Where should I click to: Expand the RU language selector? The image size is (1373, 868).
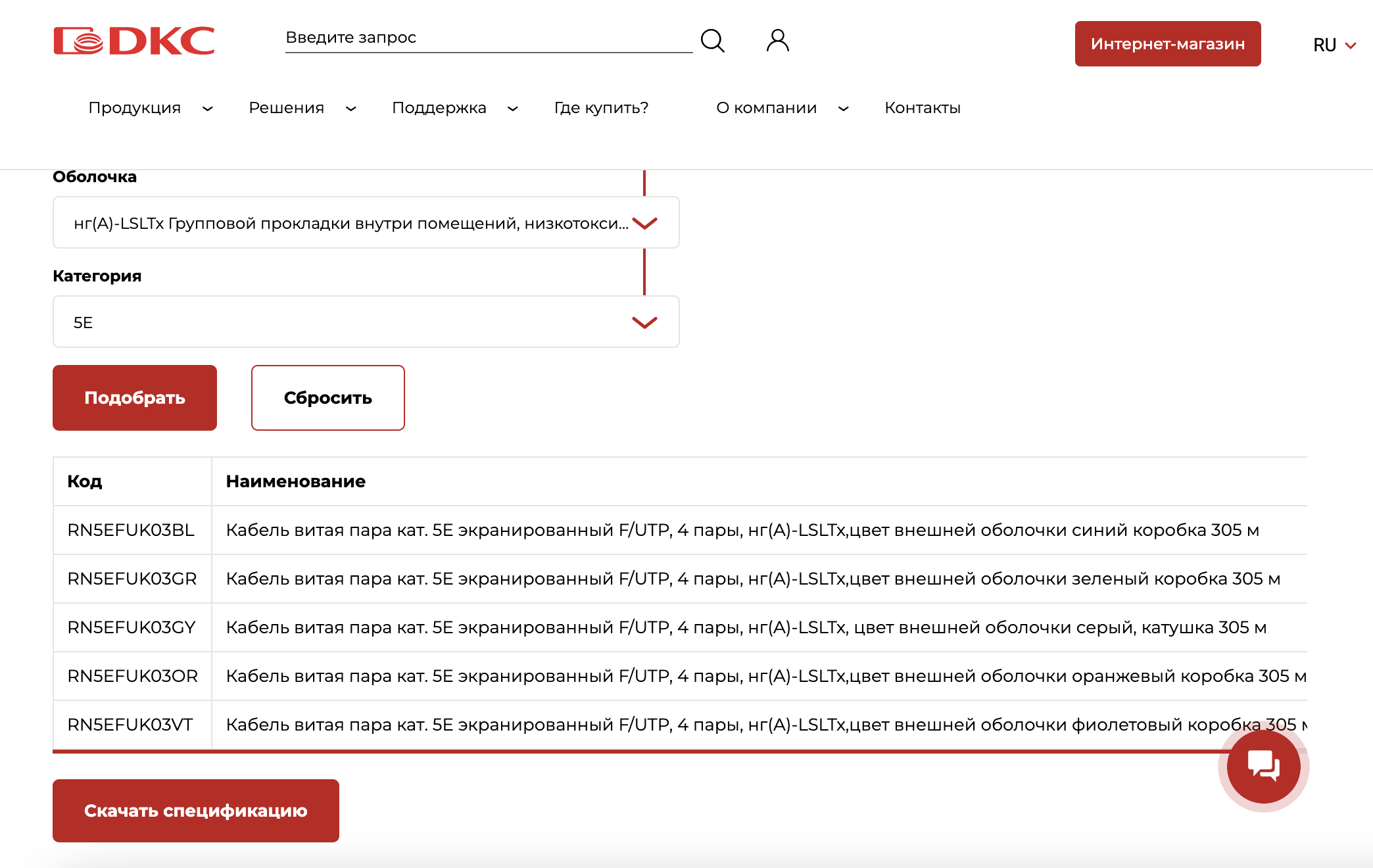(1334, 45)
